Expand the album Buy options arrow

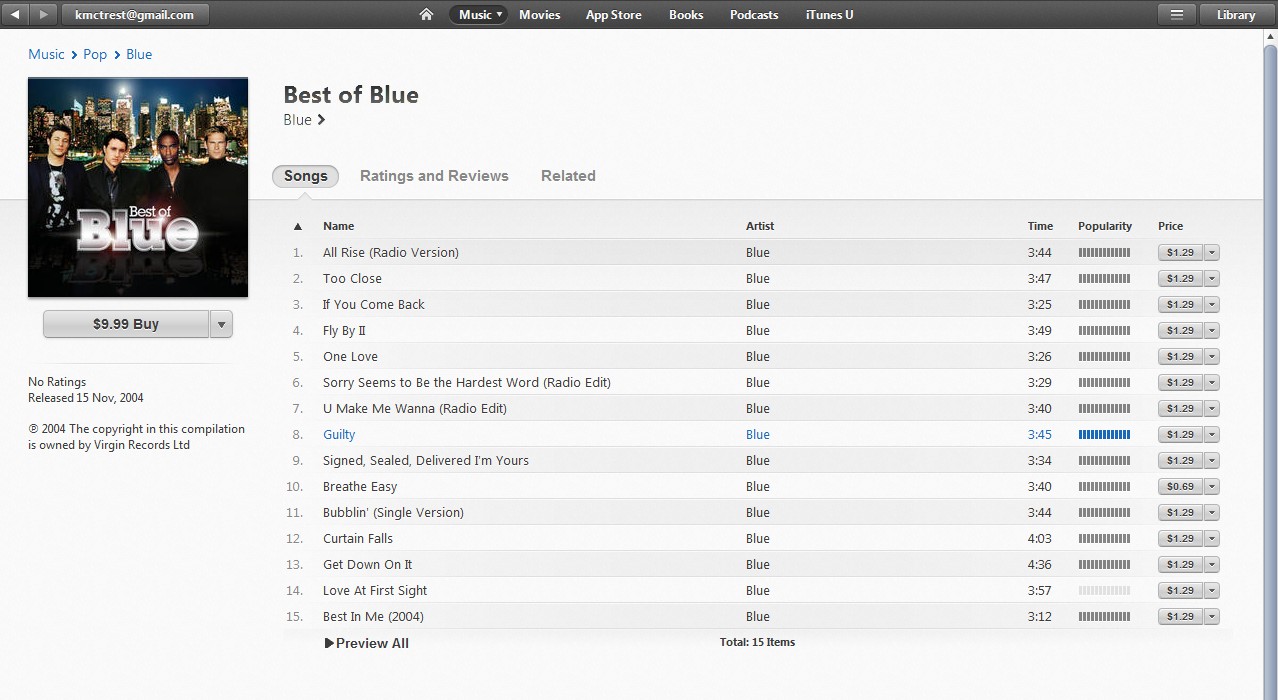(x=222, y=324)
